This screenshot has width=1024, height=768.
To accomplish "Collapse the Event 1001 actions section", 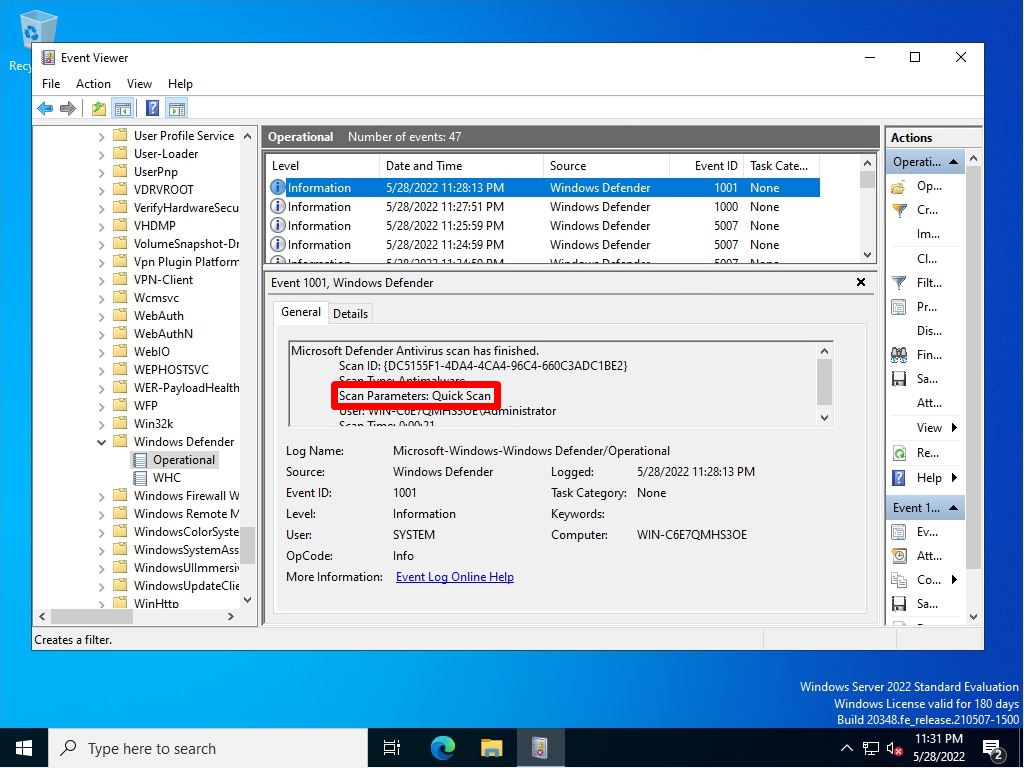I will (953, 507).
